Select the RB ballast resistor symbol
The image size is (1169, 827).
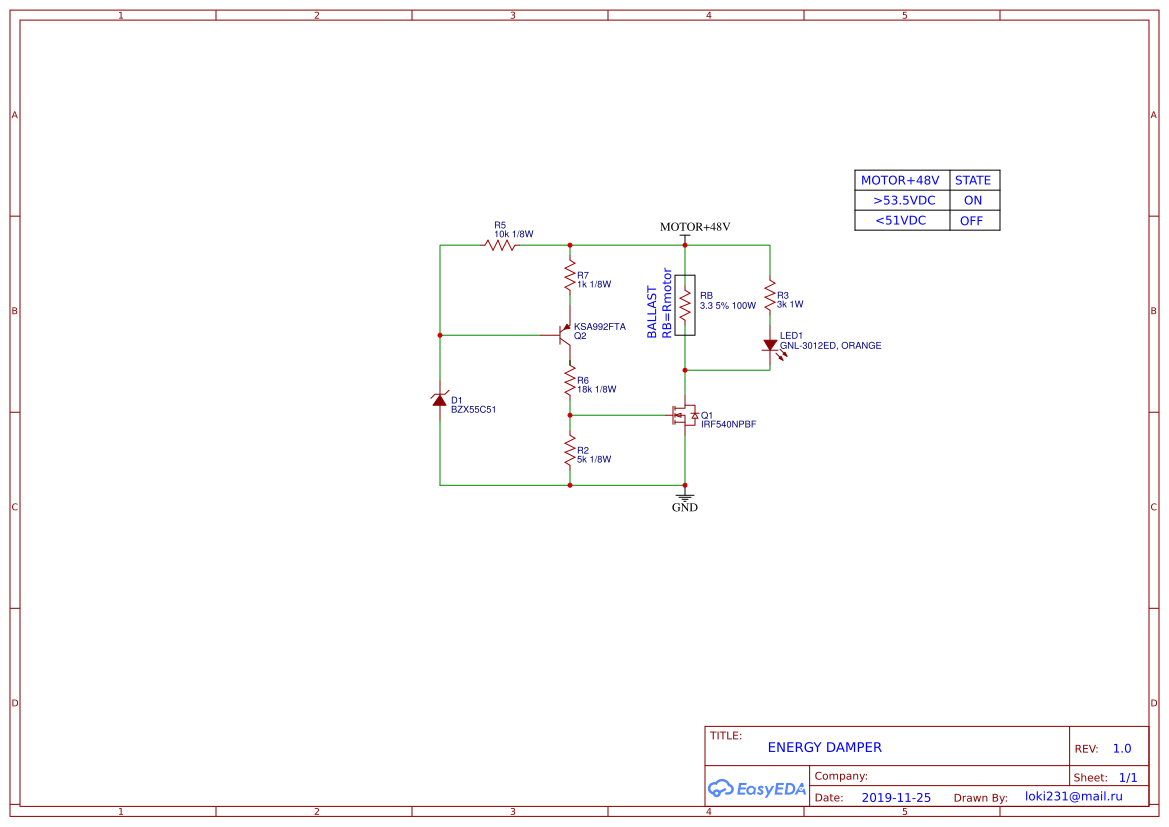pos(685,304)
